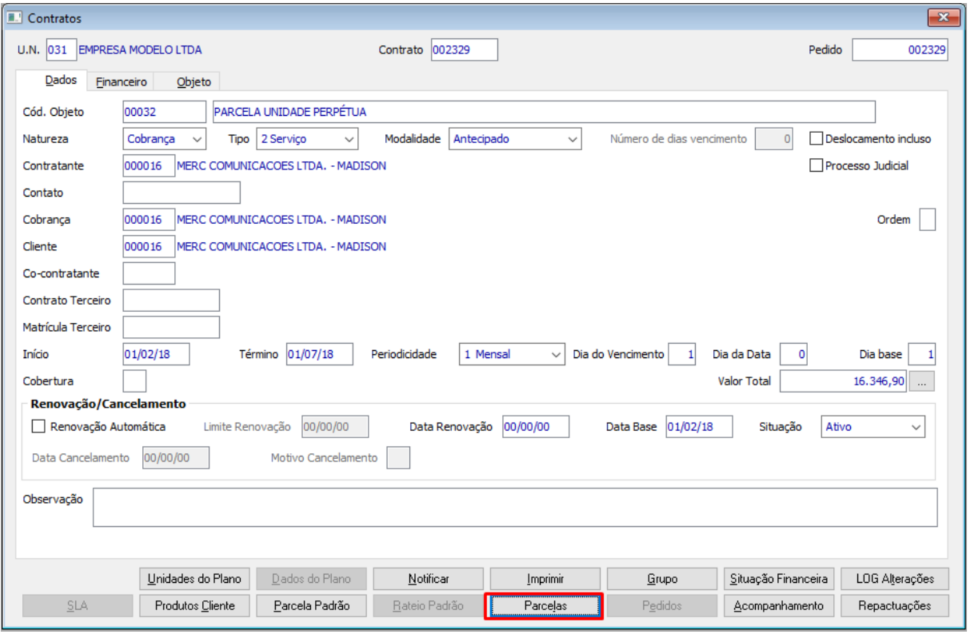
Task: Focus the Pedido number field
Action: [900, 49]
